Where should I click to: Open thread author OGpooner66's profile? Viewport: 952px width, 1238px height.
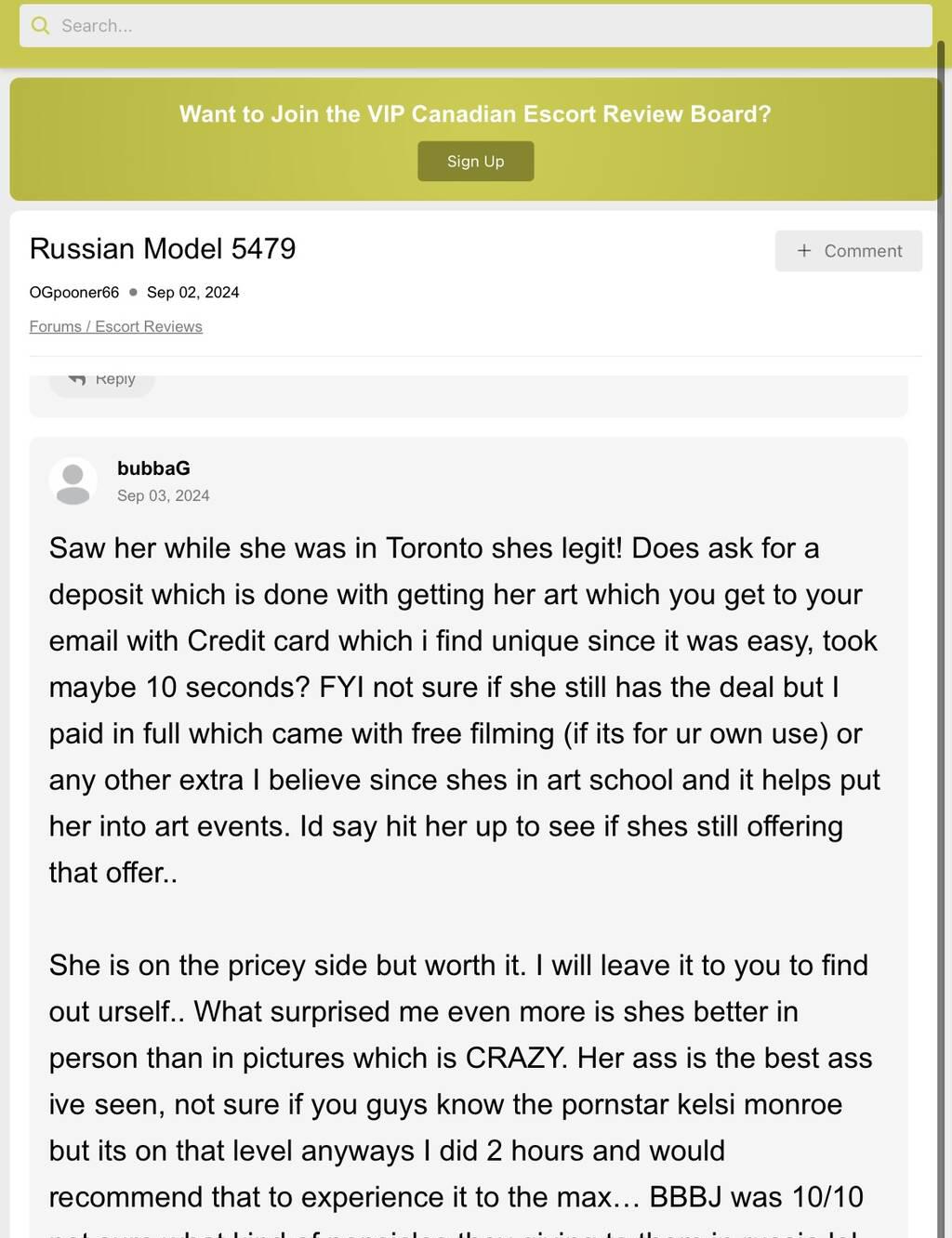(x=74, y=292)
